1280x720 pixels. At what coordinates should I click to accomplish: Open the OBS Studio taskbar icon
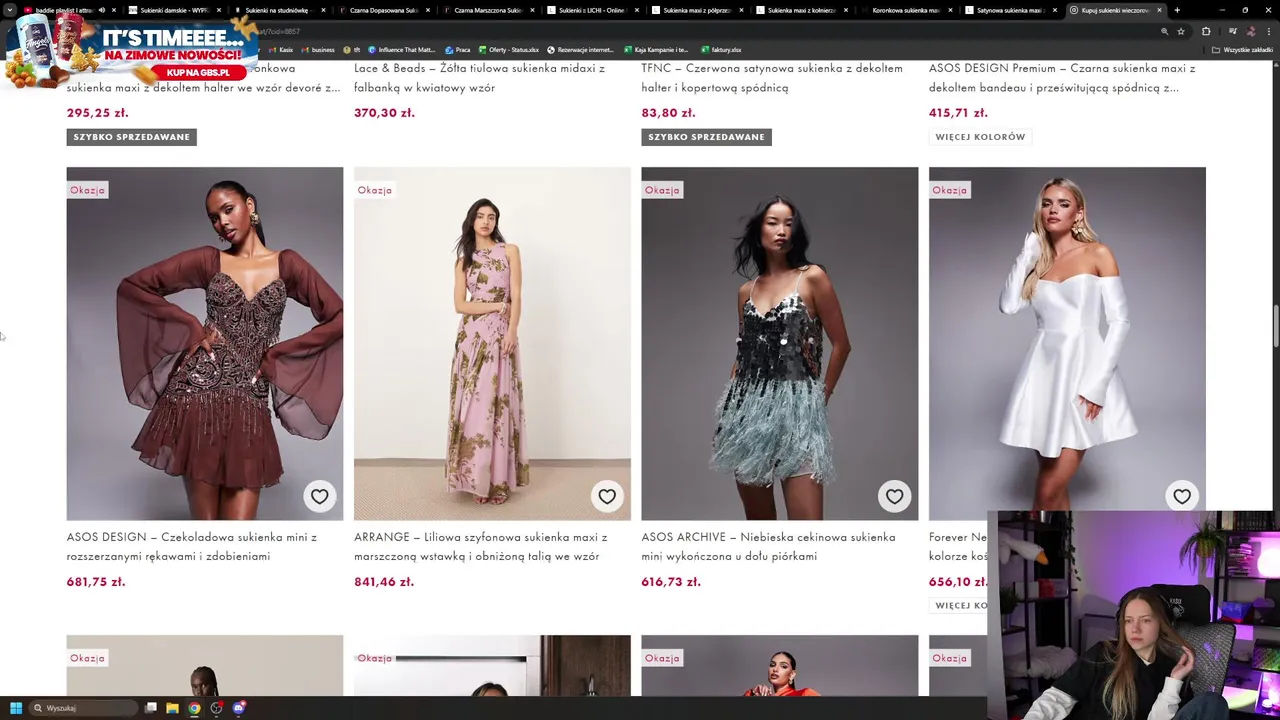(216, 708)
